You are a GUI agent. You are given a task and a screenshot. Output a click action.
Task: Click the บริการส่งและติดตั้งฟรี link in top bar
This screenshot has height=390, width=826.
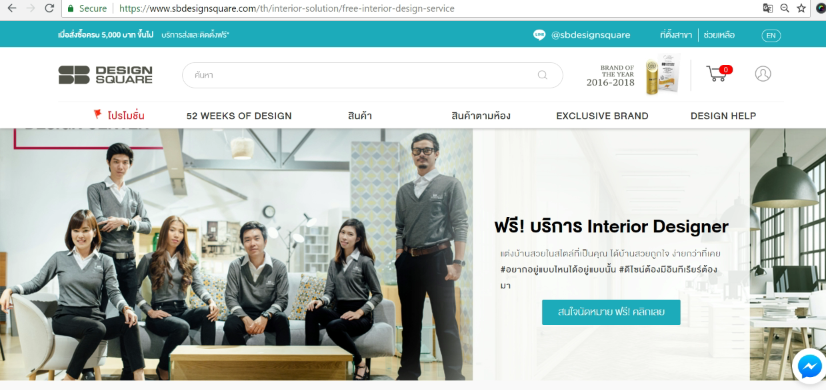[x=195, y=35]
